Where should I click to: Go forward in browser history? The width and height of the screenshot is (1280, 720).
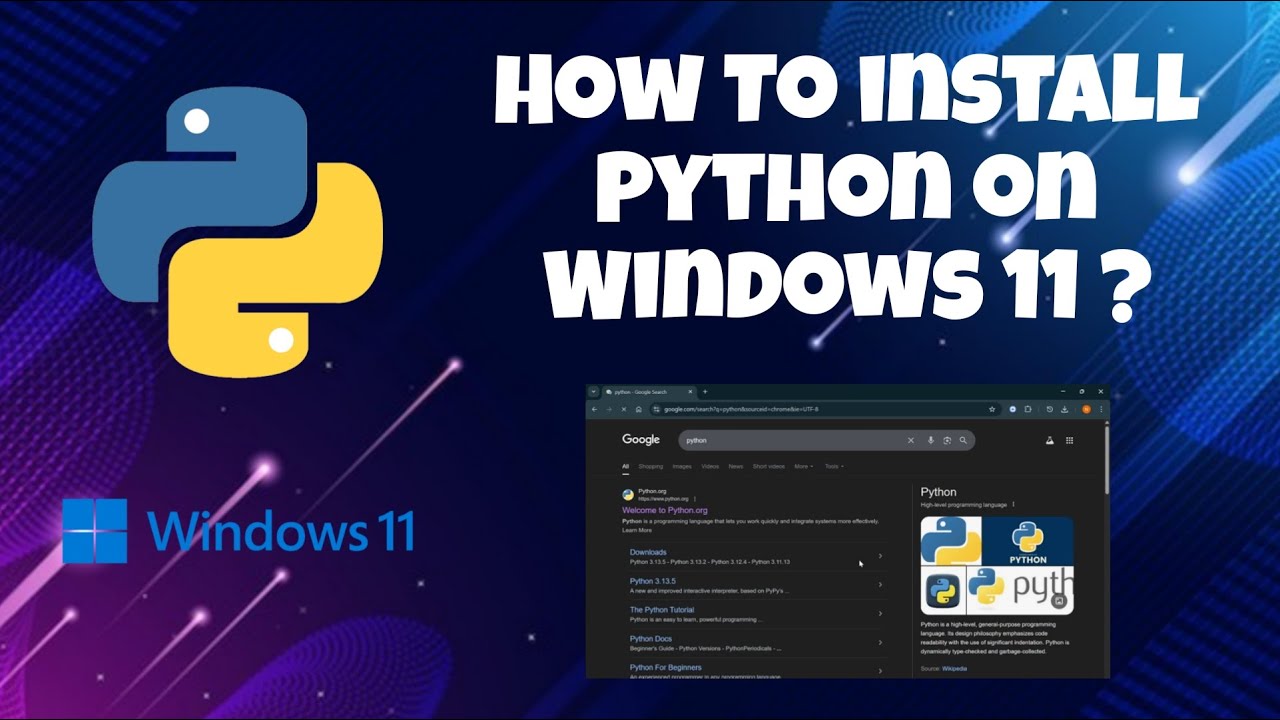[609, 409]
